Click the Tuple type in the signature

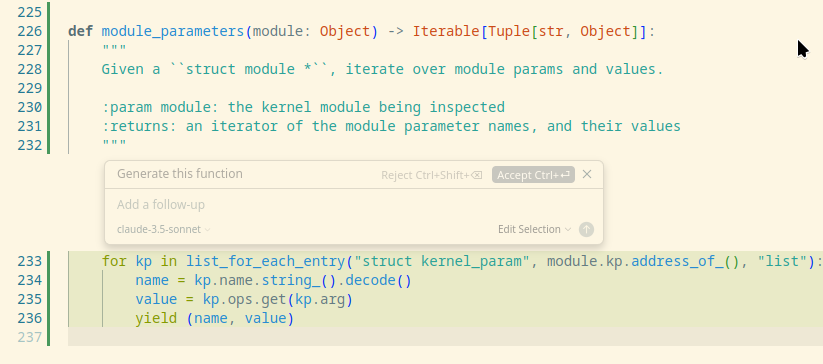tap(509, 31)
